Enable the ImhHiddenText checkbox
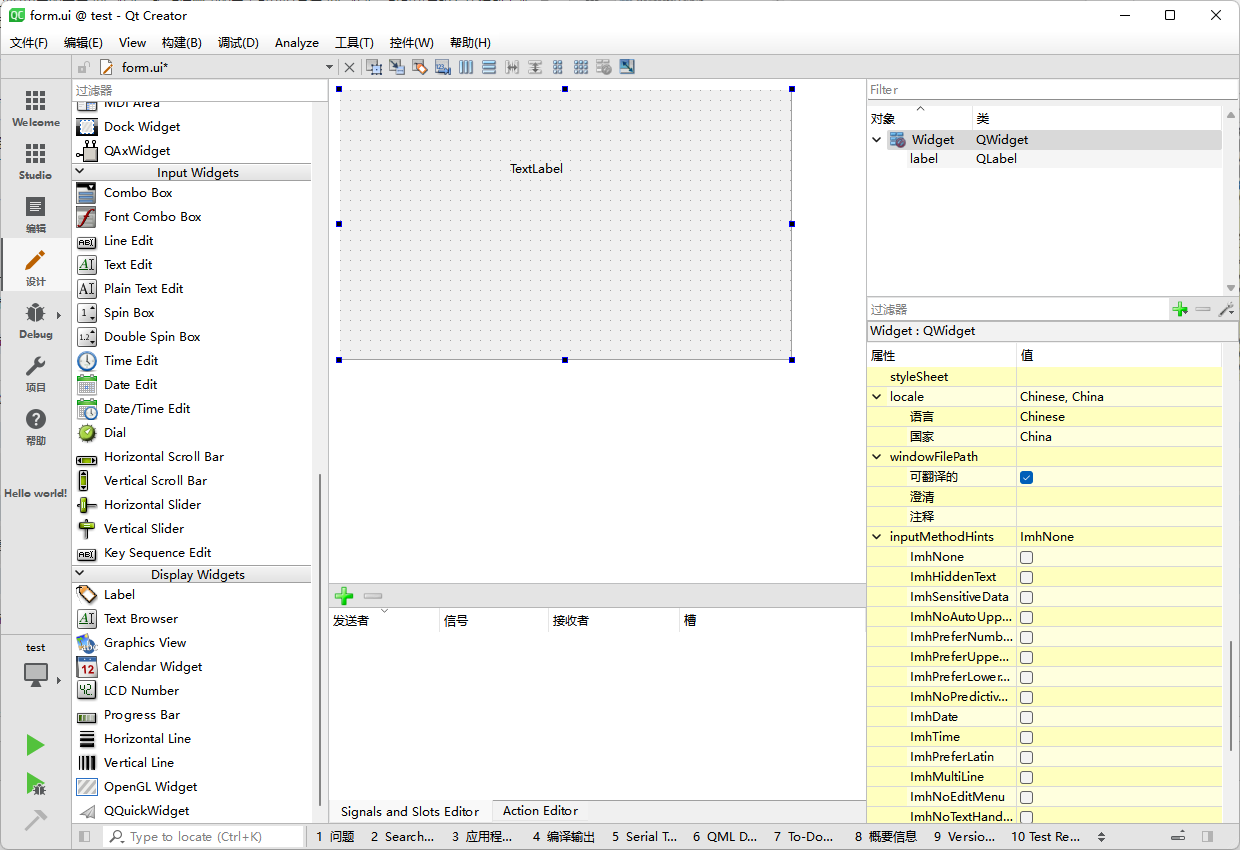Viewport: 1240px width, 850px height. 1026,577
